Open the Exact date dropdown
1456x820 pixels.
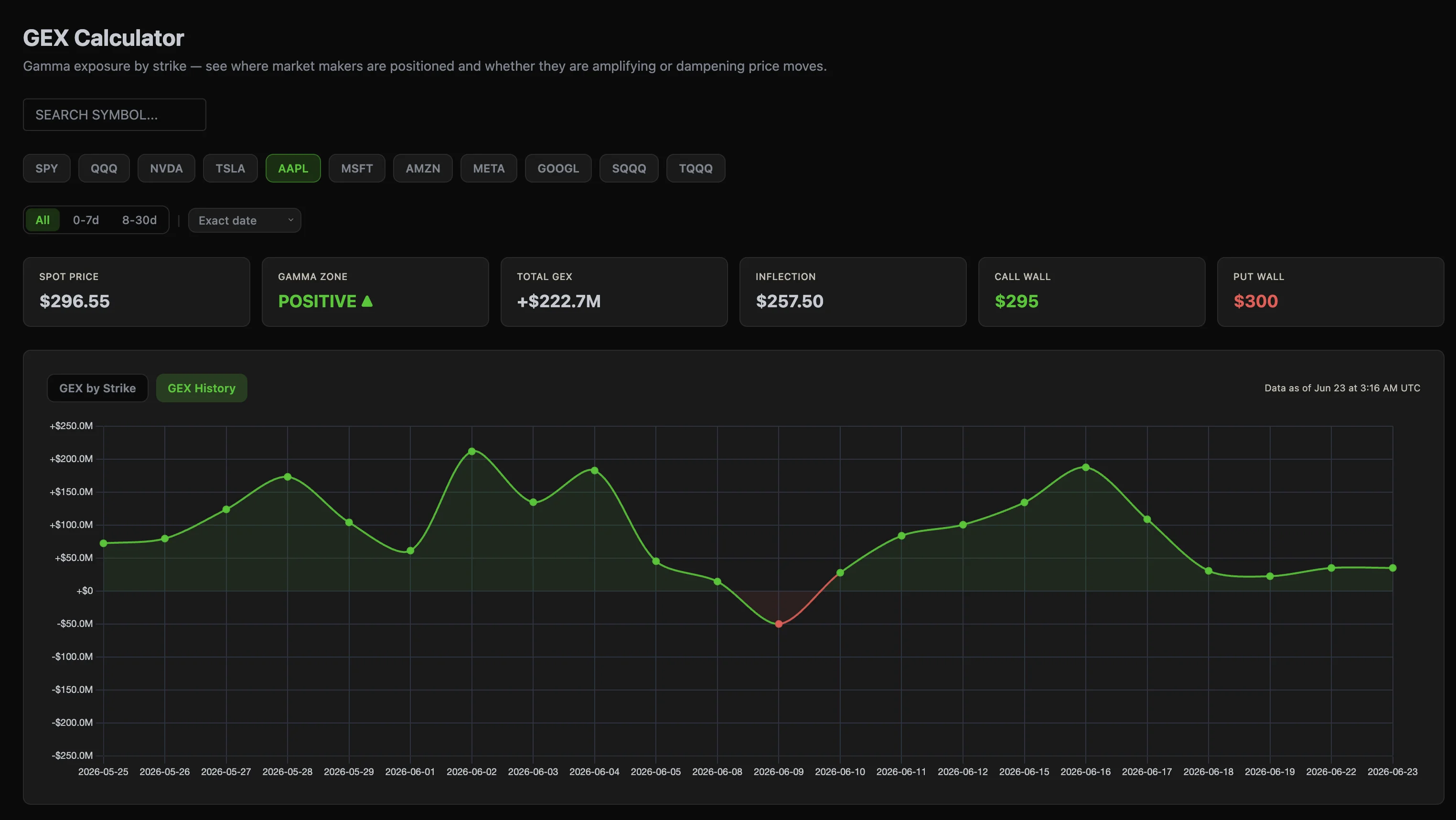(244, 221)
